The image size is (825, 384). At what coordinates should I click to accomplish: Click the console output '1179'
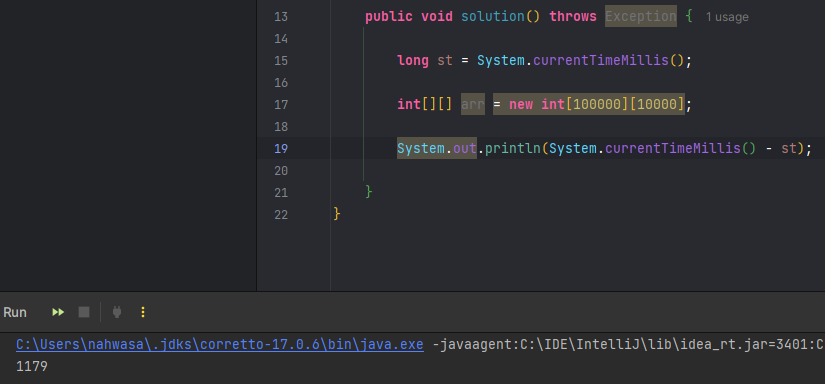click(x=32, y=366)
